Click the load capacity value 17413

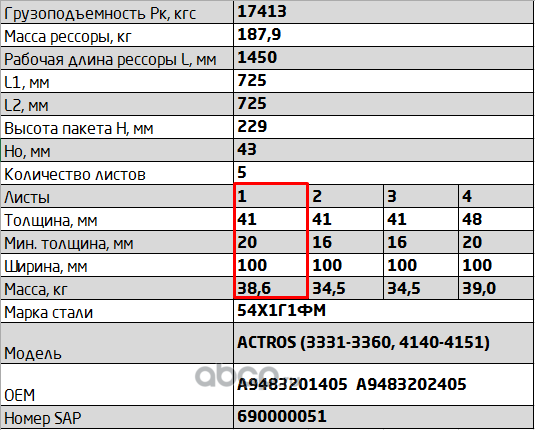point(262,11)
